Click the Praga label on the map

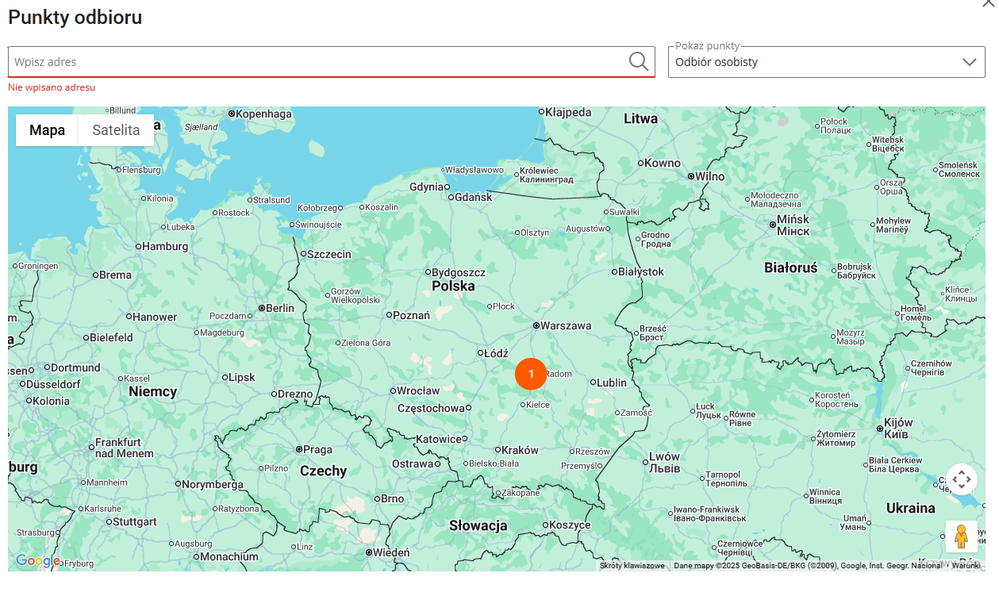pos(317,449)
